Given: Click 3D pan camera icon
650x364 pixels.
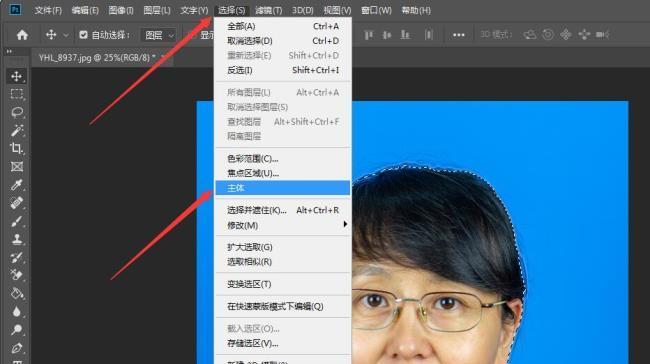Looking at the screenshot, I should pos(565,35).
